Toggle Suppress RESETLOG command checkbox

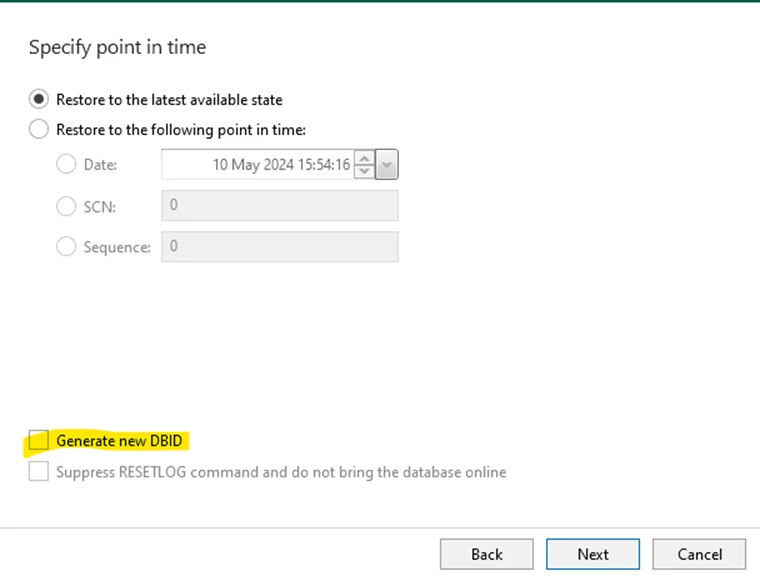pyautogui.click(x=38, y=471)
